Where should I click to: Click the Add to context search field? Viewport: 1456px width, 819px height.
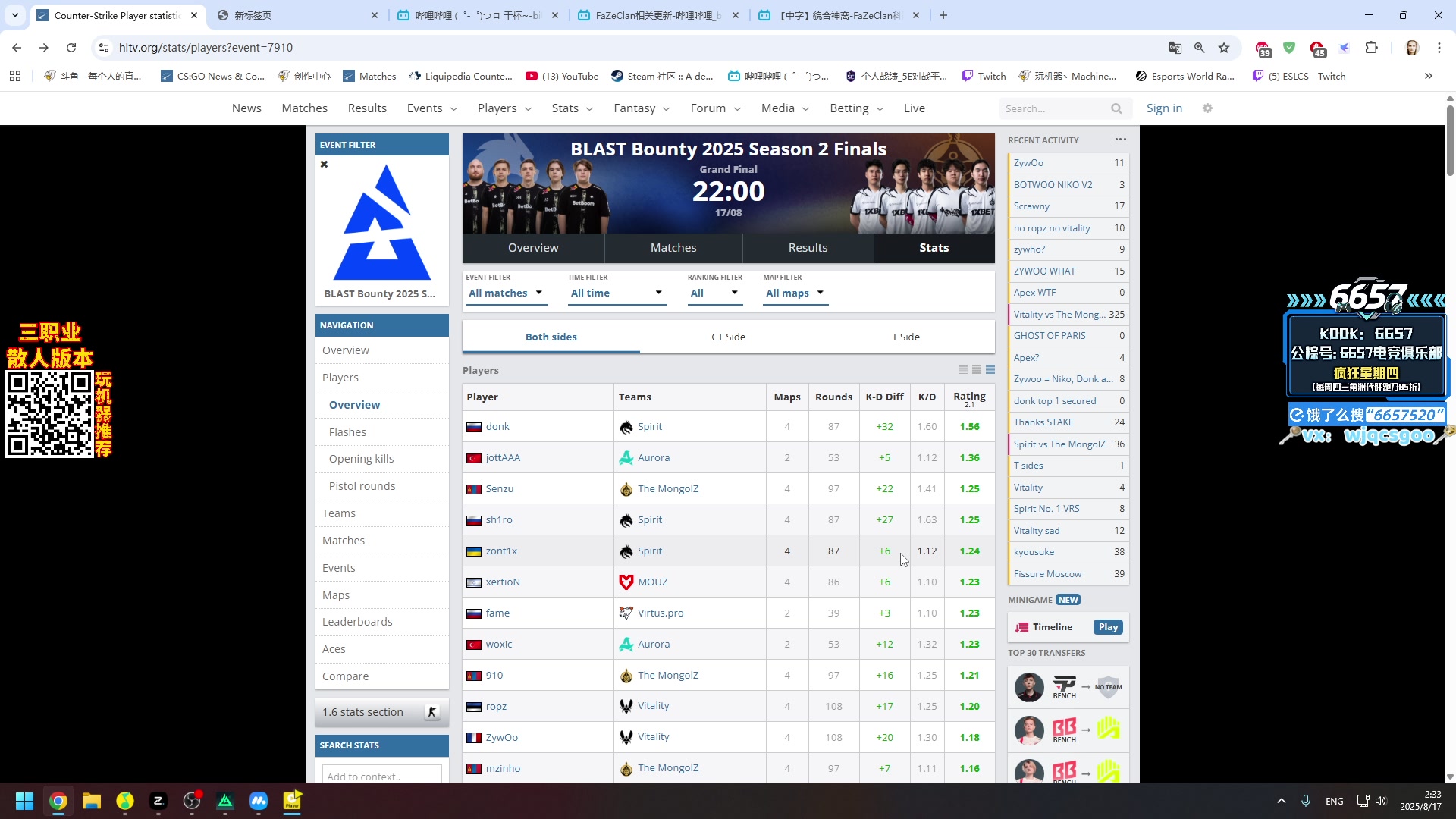(382, 775)
